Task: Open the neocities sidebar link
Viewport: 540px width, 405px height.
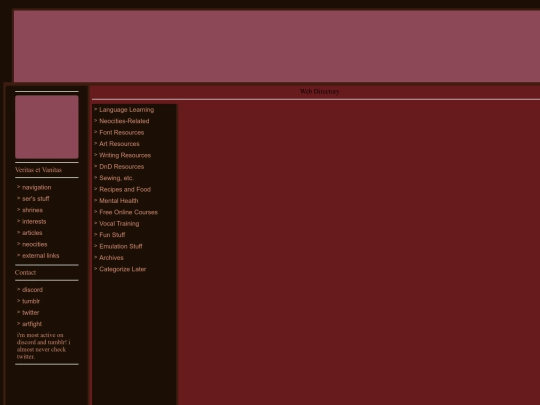Action: pyautogui.click(x=34, y=244)
